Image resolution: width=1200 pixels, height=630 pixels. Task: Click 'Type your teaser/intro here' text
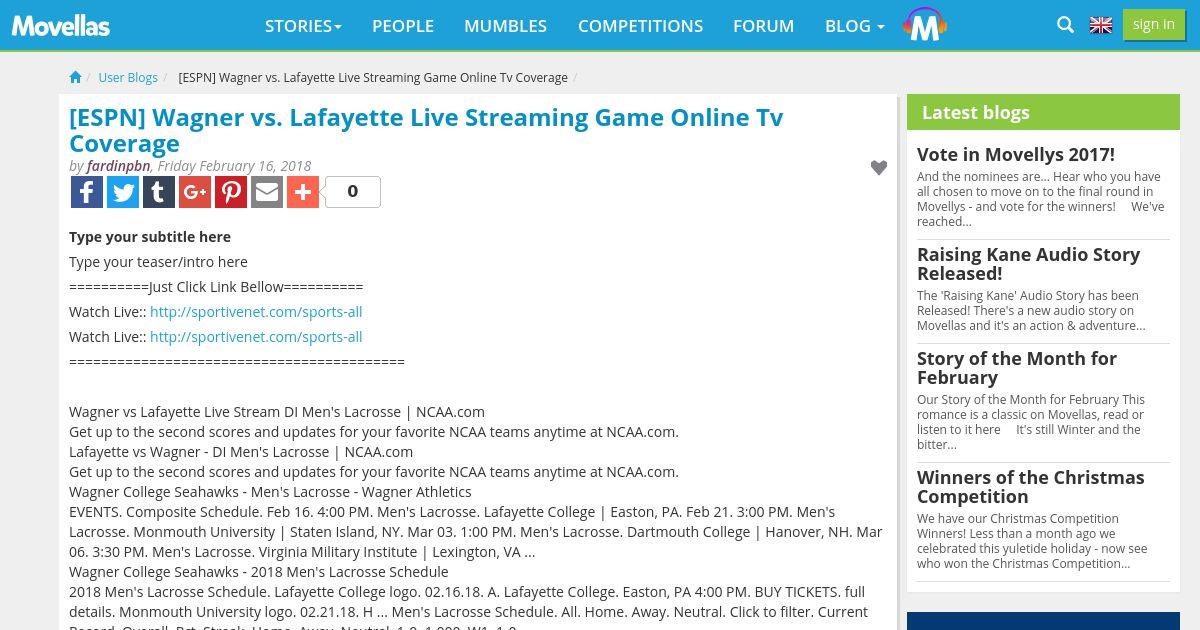click(158, 262)
